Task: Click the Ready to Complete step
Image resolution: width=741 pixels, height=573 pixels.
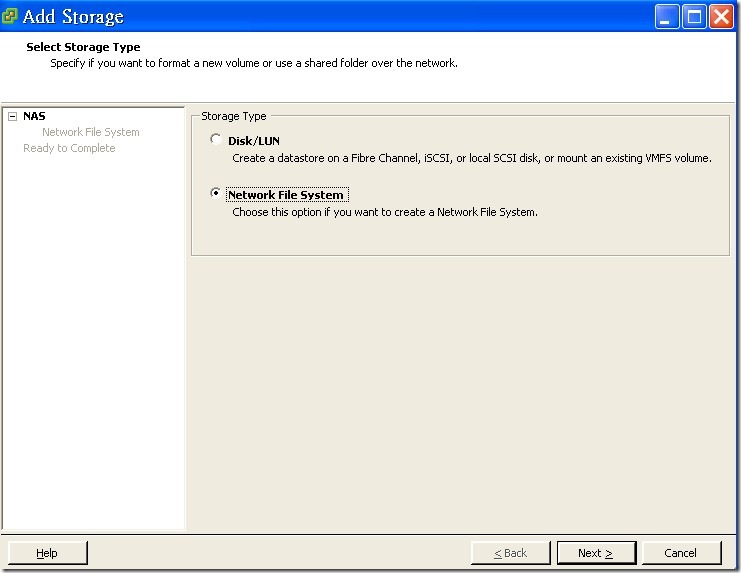Action: [x=69, y=148]
